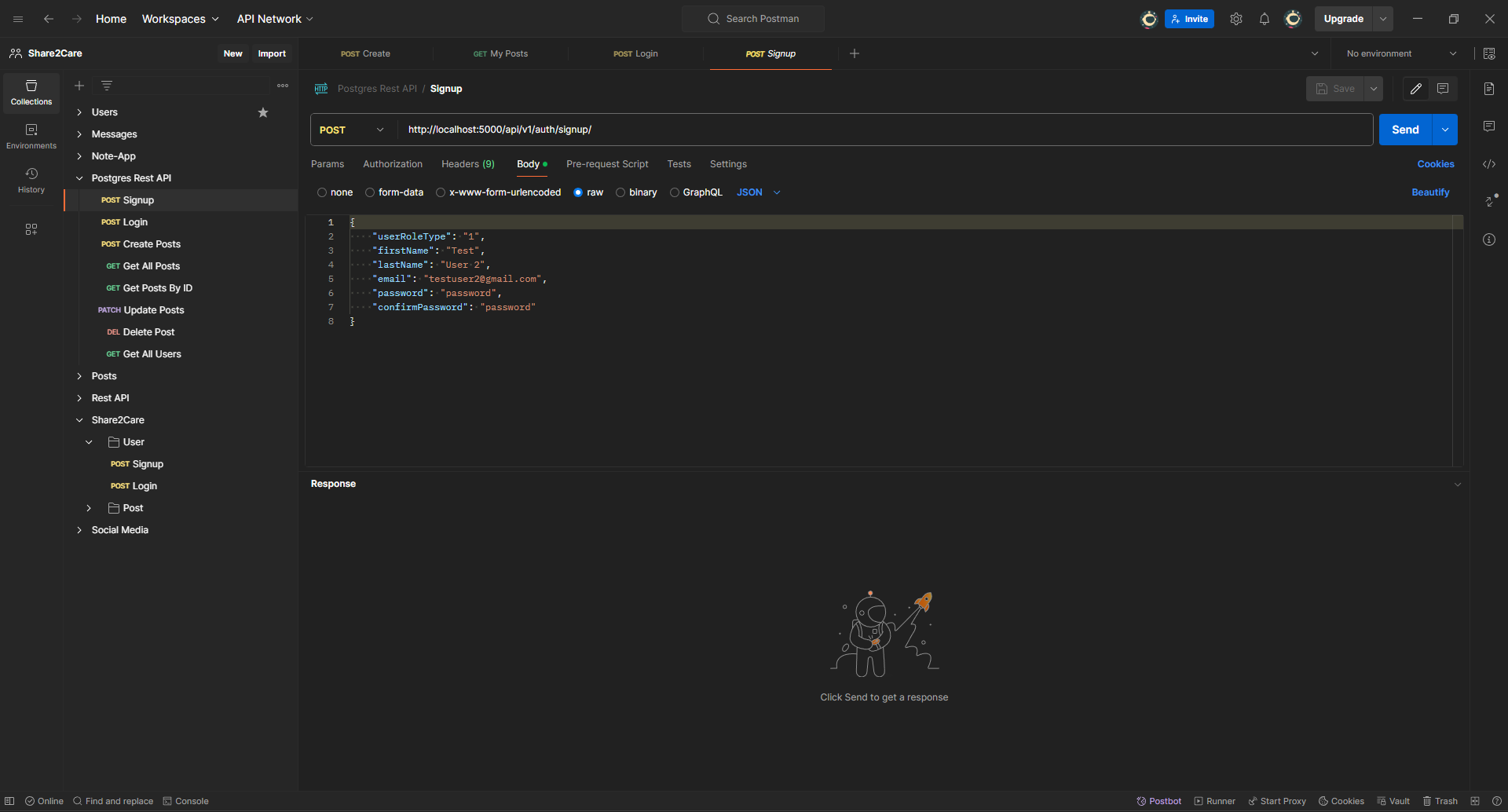Switch to the GET My Posts tab
The width and height of the screenshot is (1508, 812).
tap(500, 53)
